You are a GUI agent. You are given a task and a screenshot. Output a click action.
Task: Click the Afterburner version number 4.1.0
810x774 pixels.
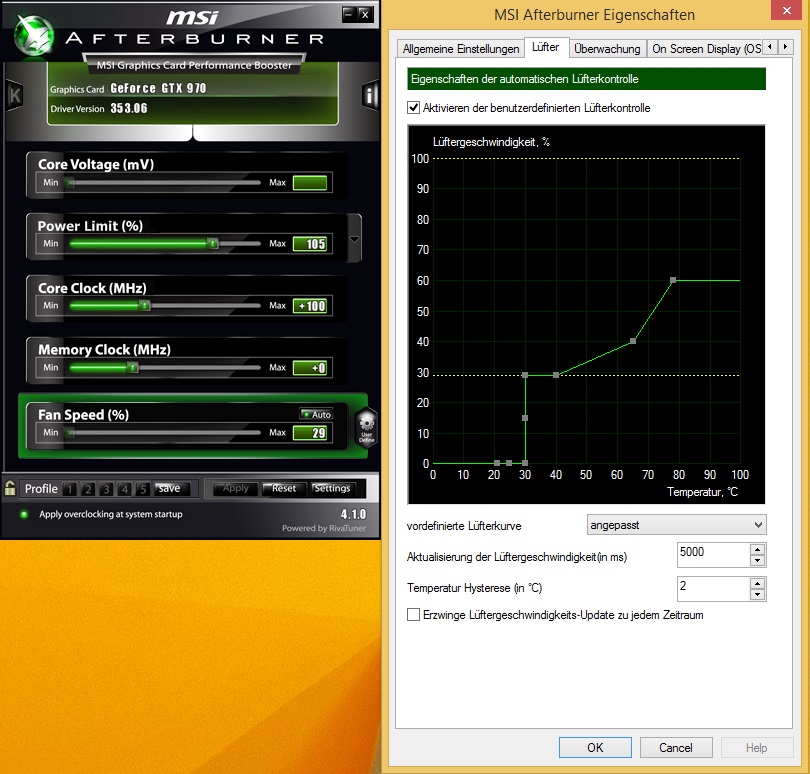(353, 514)
